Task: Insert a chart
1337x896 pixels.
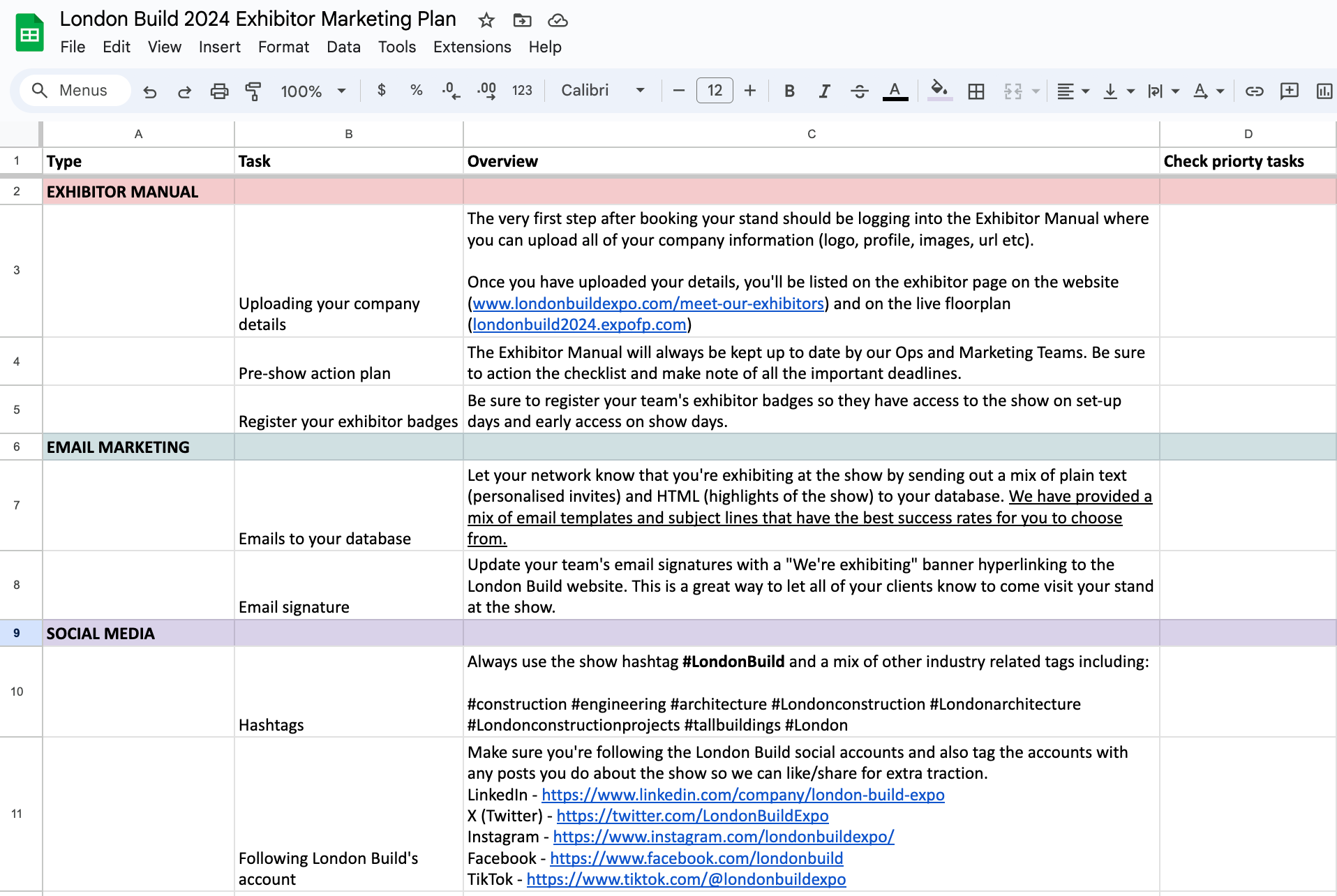Action: click(x=1324, y=91)
